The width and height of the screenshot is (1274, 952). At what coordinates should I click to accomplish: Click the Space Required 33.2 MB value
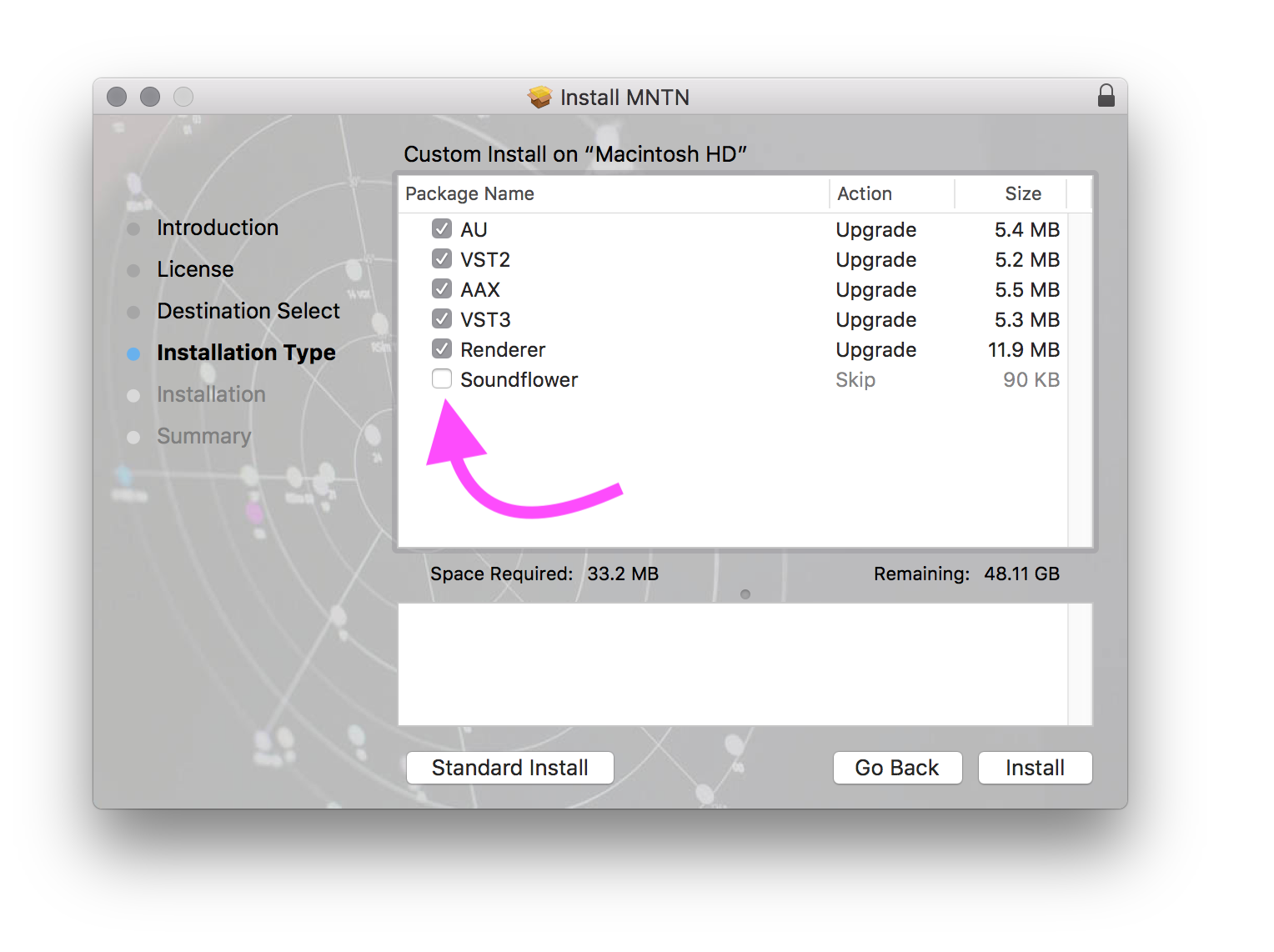click(623, 574)
